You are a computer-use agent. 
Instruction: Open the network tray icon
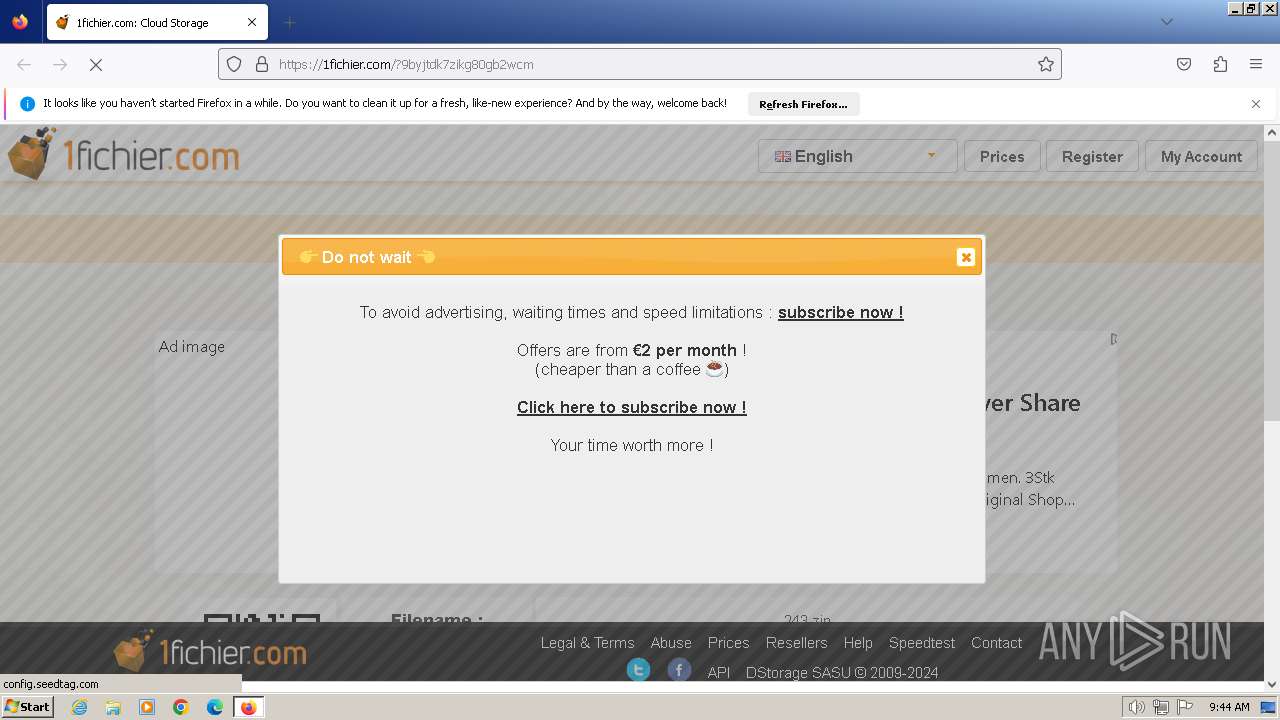pos(1160,707)
